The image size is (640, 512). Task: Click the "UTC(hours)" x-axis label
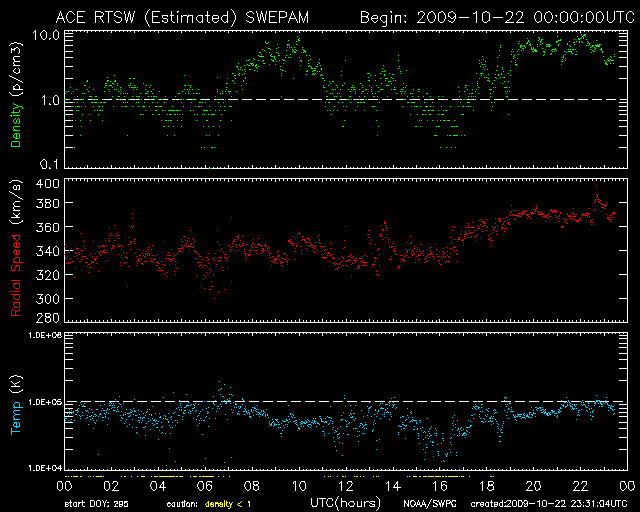pyautogui.click(x=345, y=503)
